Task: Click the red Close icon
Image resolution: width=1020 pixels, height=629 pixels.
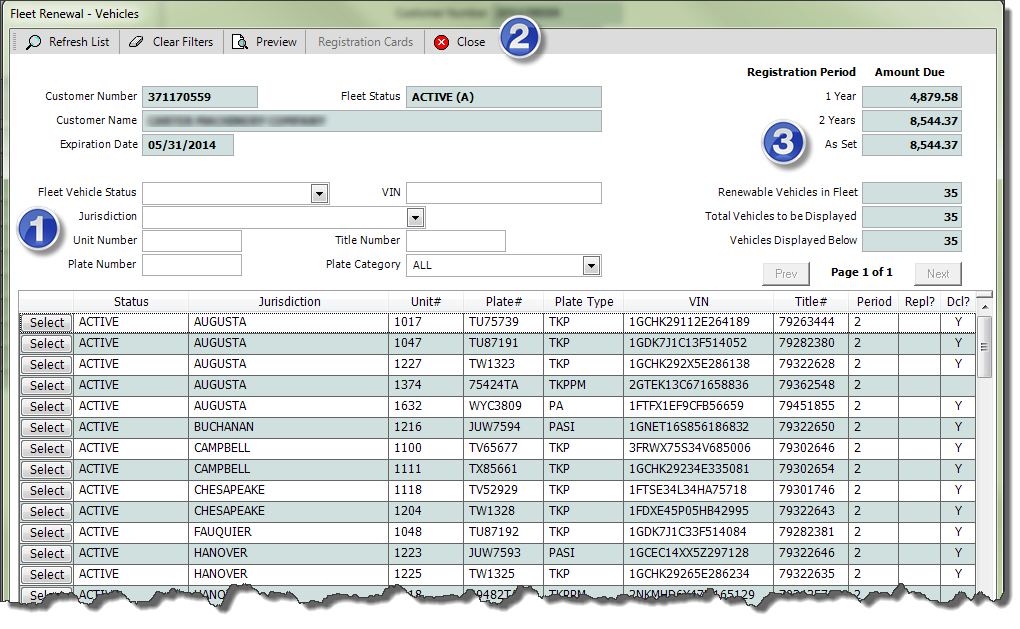Action: click(442, 42)
